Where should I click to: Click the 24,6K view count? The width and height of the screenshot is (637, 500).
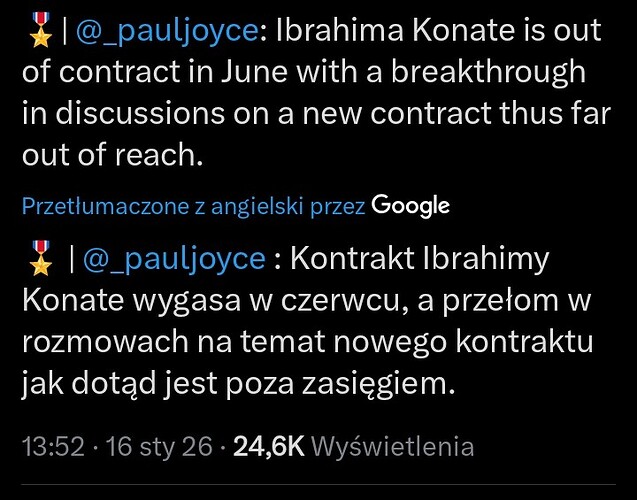click(268, 447)
